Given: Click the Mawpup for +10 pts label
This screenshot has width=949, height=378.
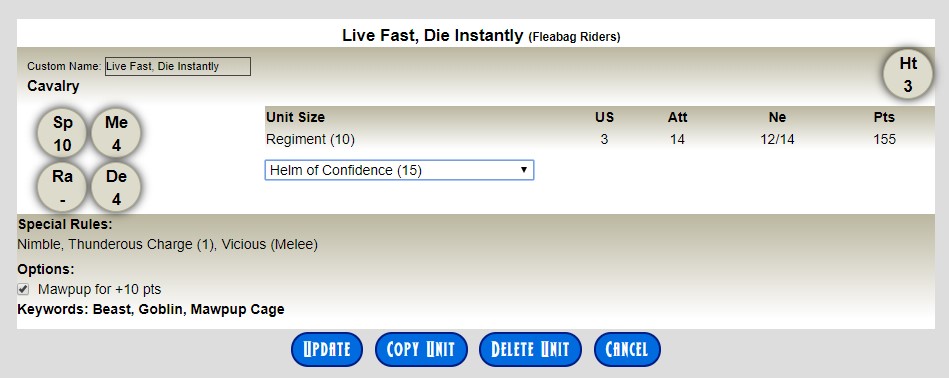Looking at the screenshot, I should pos(100,289).
